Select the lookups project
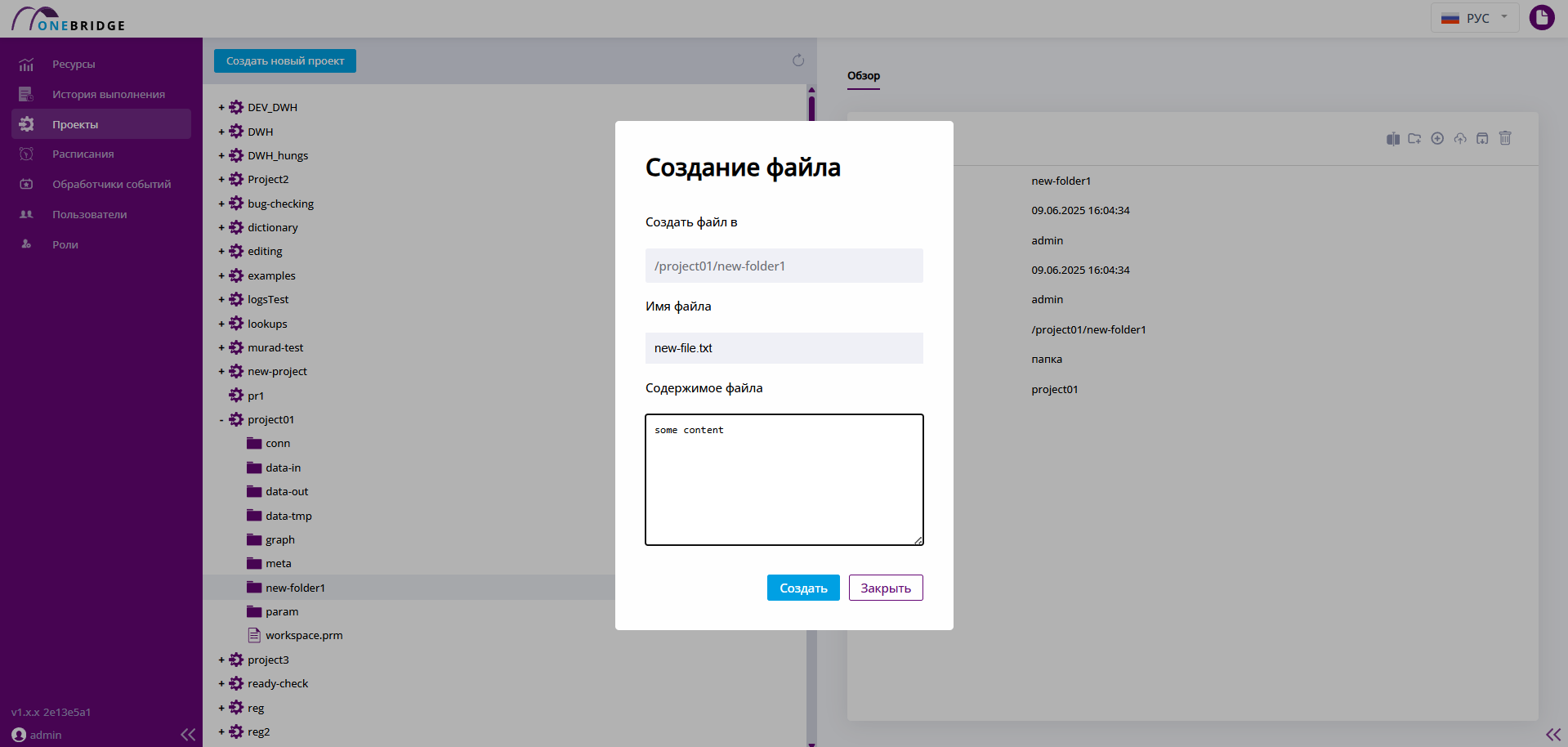The height and width of the screenshot is (747, 1568). click(x=267, y=324)
